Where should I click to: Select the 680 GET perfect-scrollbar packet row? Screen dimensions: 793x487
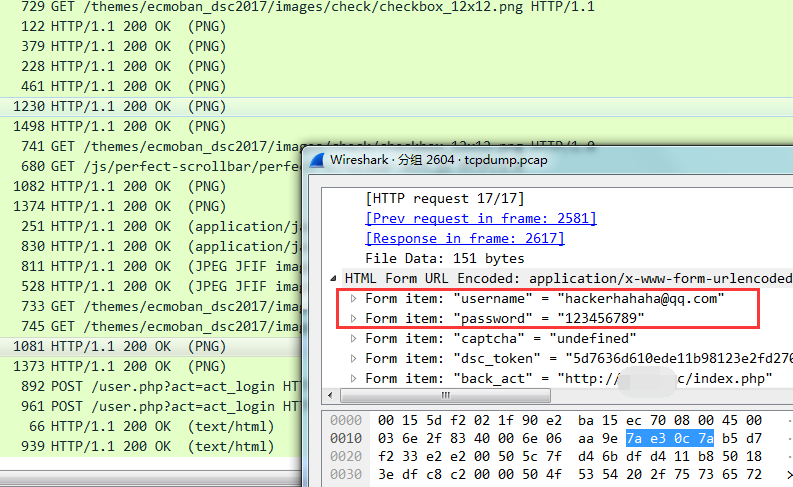point(150,166)
